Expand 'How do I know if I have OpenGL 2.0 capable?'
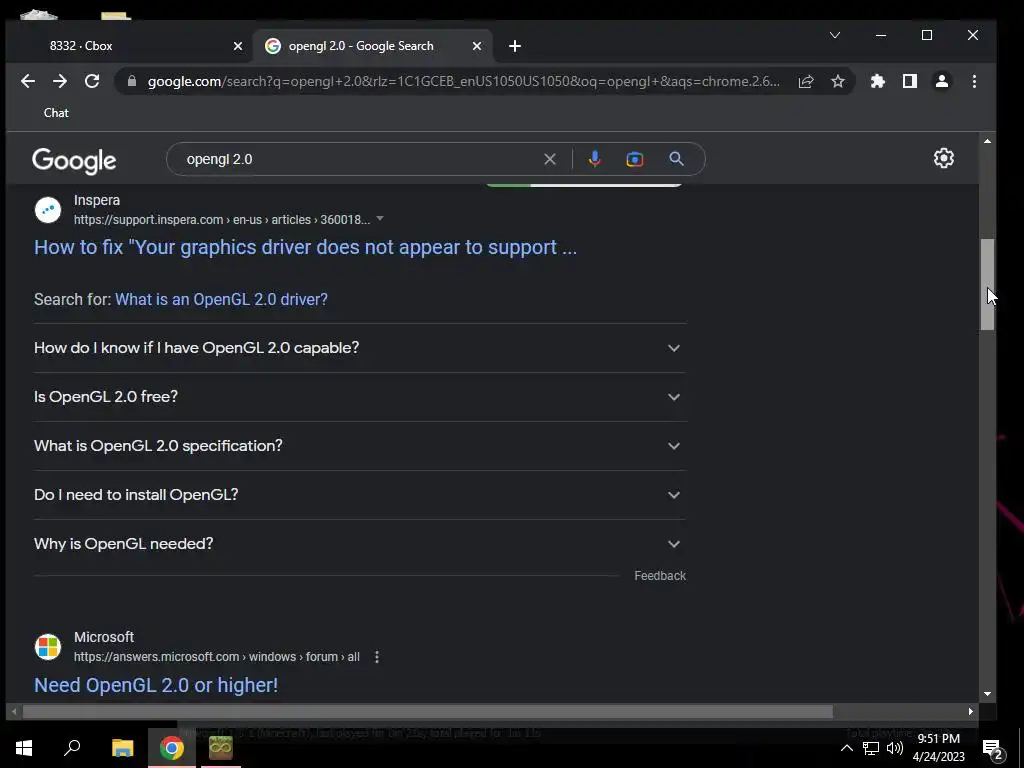 [360, 347]
